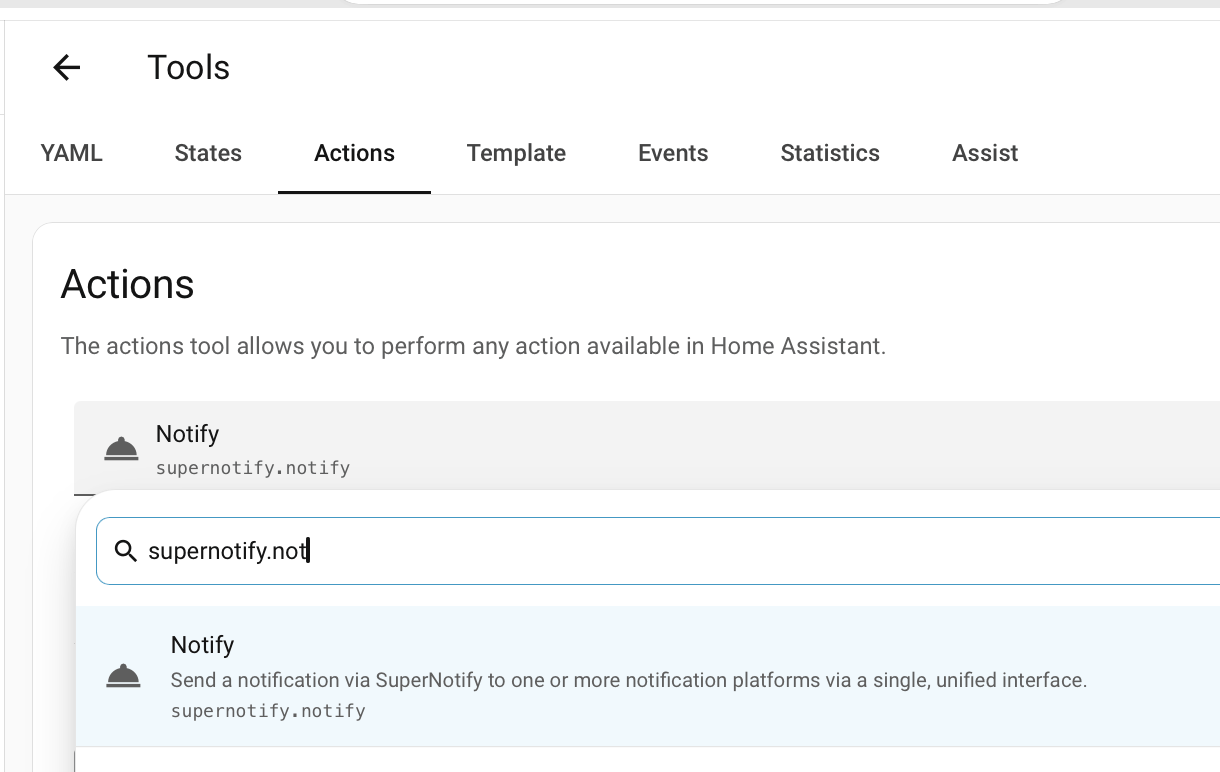Click 'supernotify.notify' ID under selected Notify action
This screenshot has height=772, width=1220.
(x=253, y=468)
